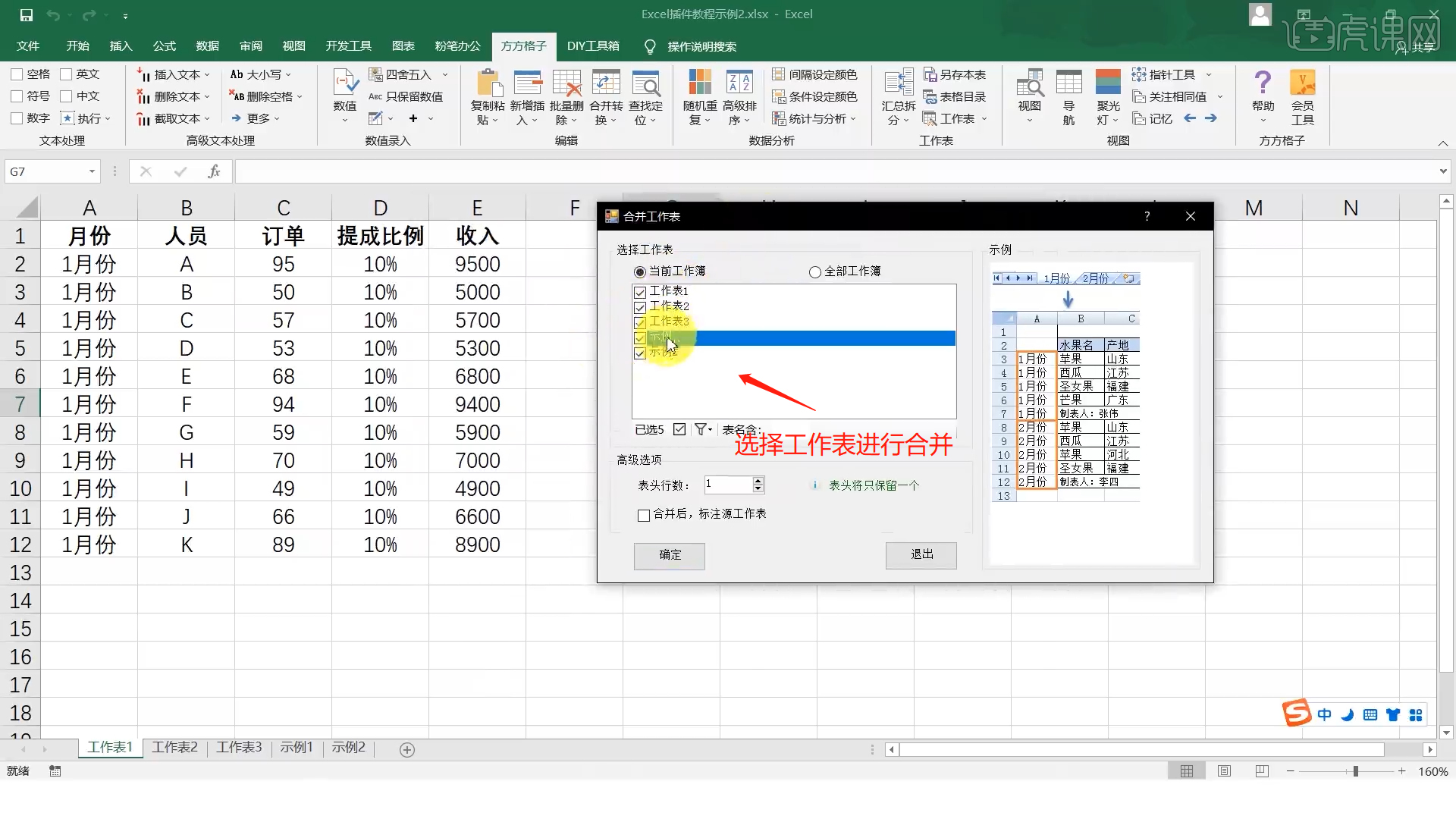Click the 只保留数值 button
This screenshot has width=1456, height=819.
[405, 96]
